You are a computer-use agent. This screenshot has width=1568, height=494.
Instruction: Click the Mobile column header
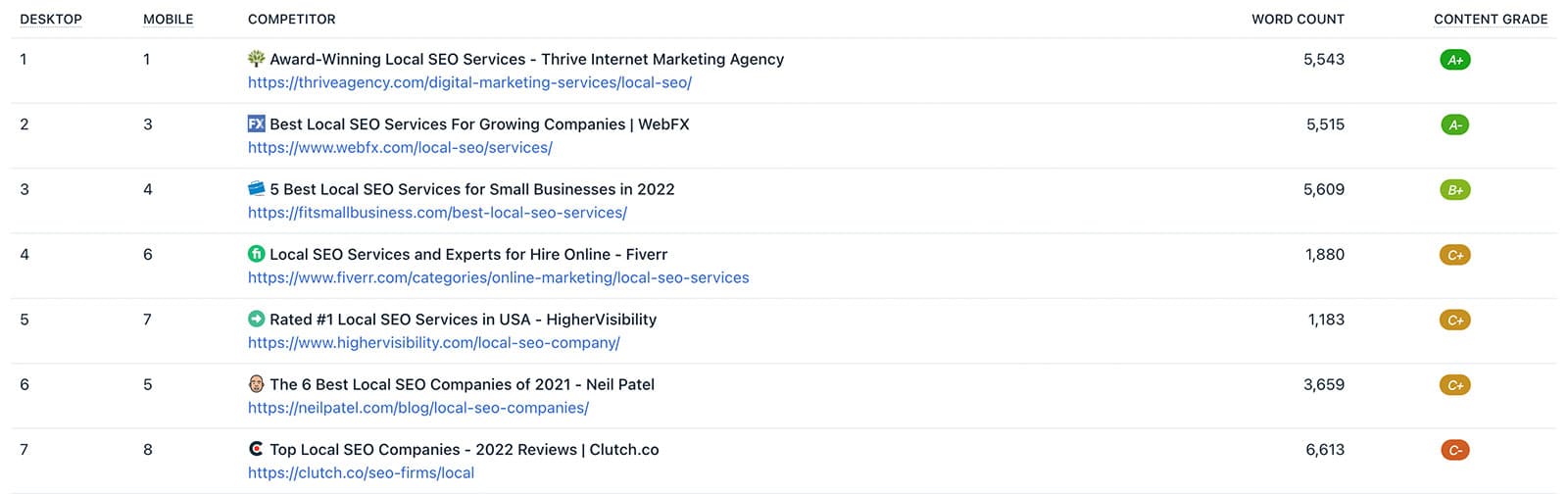169,20
